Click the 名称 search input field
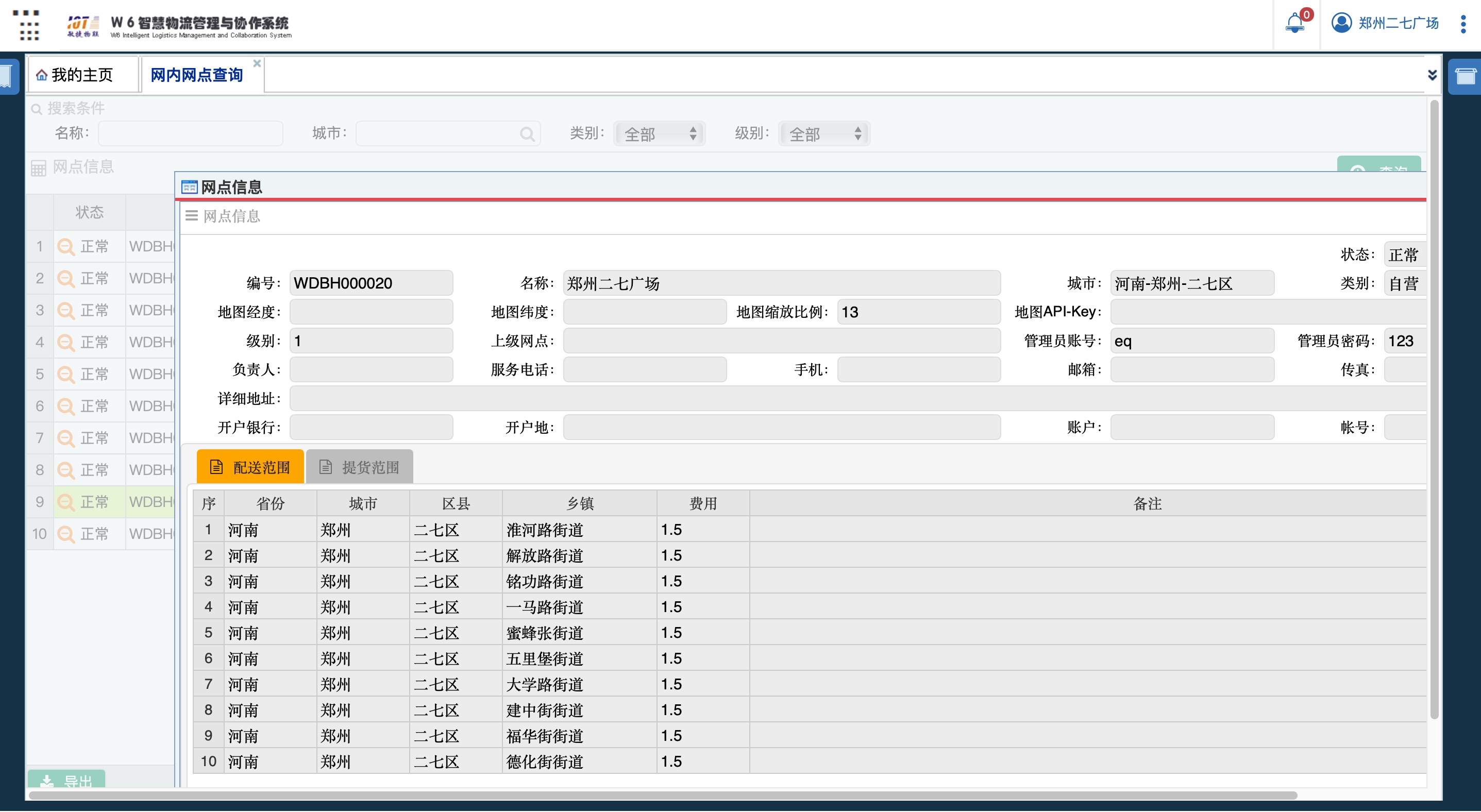Screen dimensions: 1481x812 (190, 134)
